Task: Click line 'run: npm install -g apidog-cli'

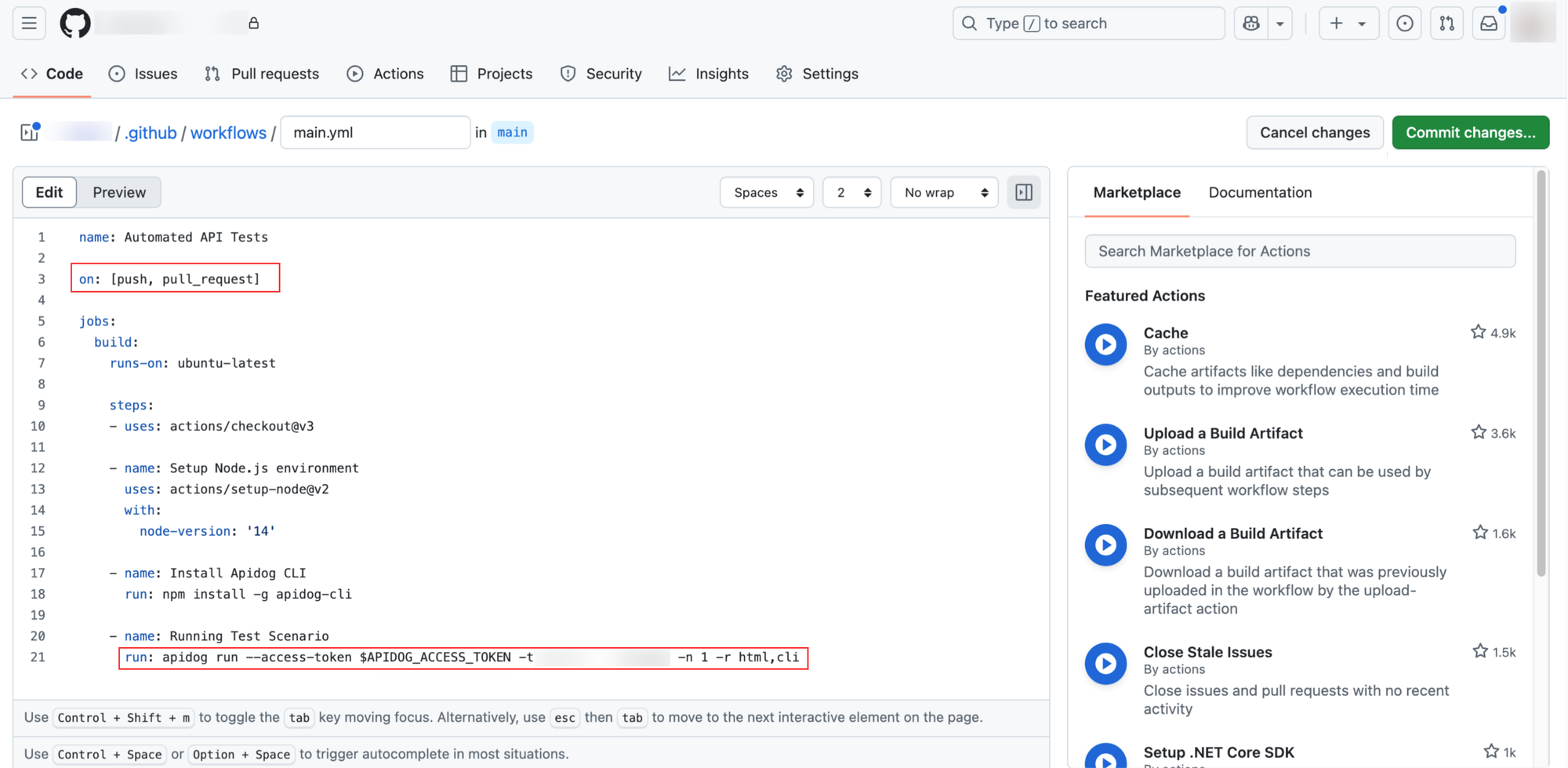Action: pyautogui.click(x=238, y=594)
